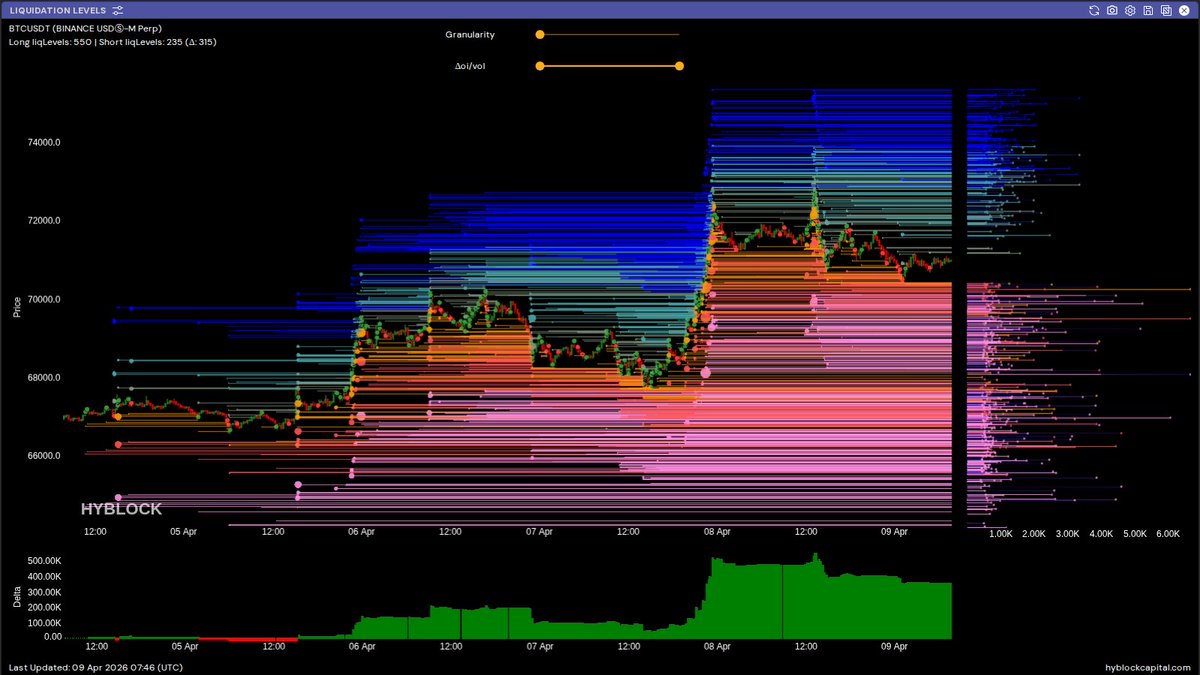Image resolution: width=1200 pixels, height=675 pixels.
Task: Open the filter sliders icon beside Liquidation Levels
Action: [x=118, y=10]
